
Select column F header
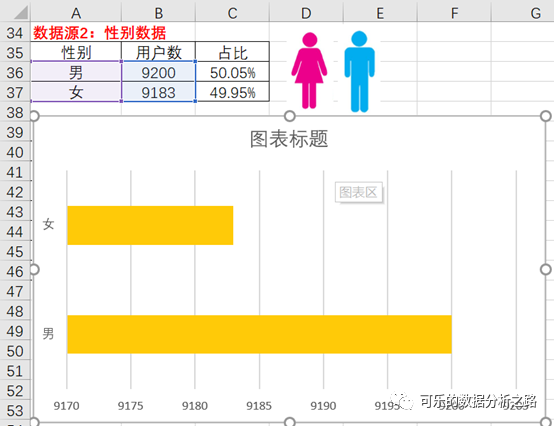tap(454, 13)
